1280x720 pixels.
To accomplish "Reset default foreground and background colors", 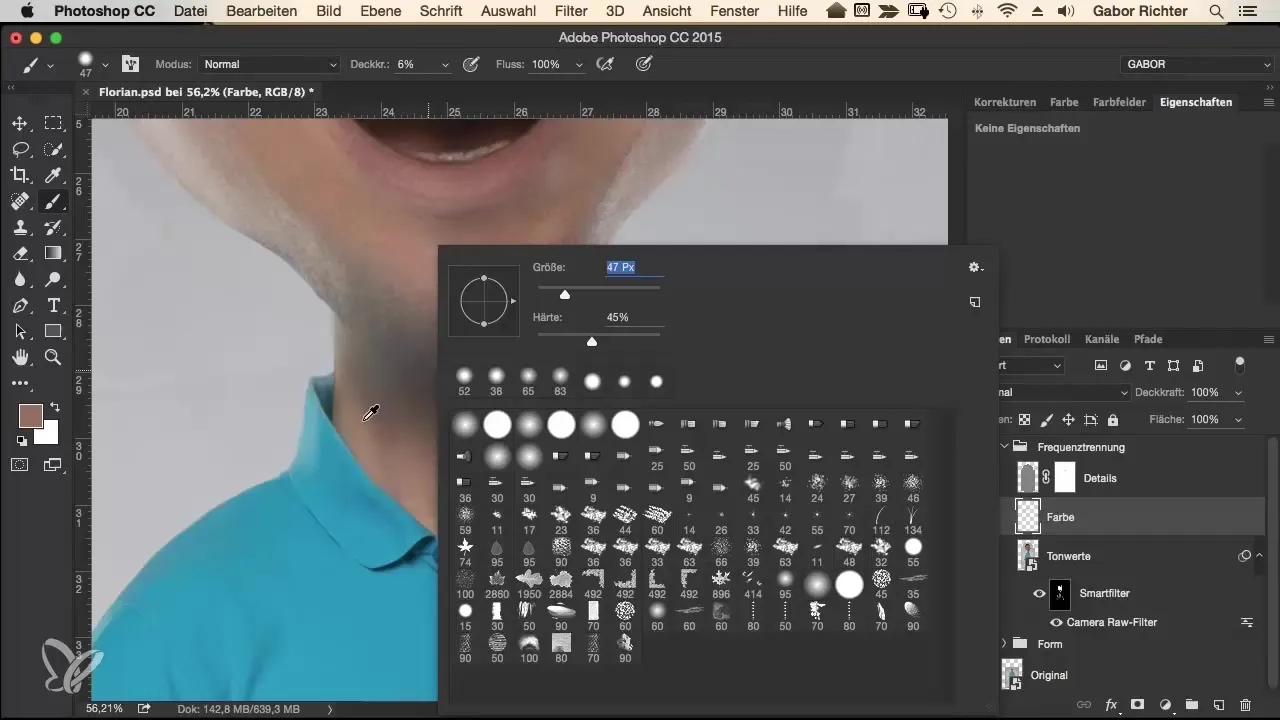I will (x=21, y=440).
